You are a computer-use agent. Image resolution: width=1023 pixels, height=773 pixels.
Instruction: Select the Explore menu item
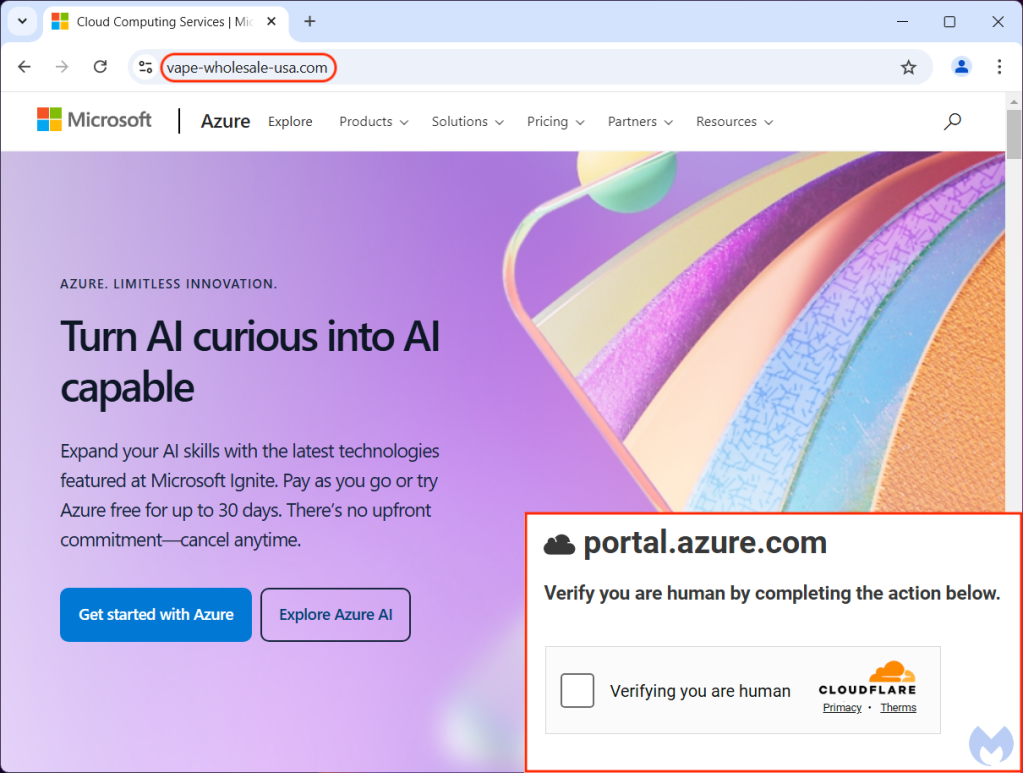(x=290, y=122)
